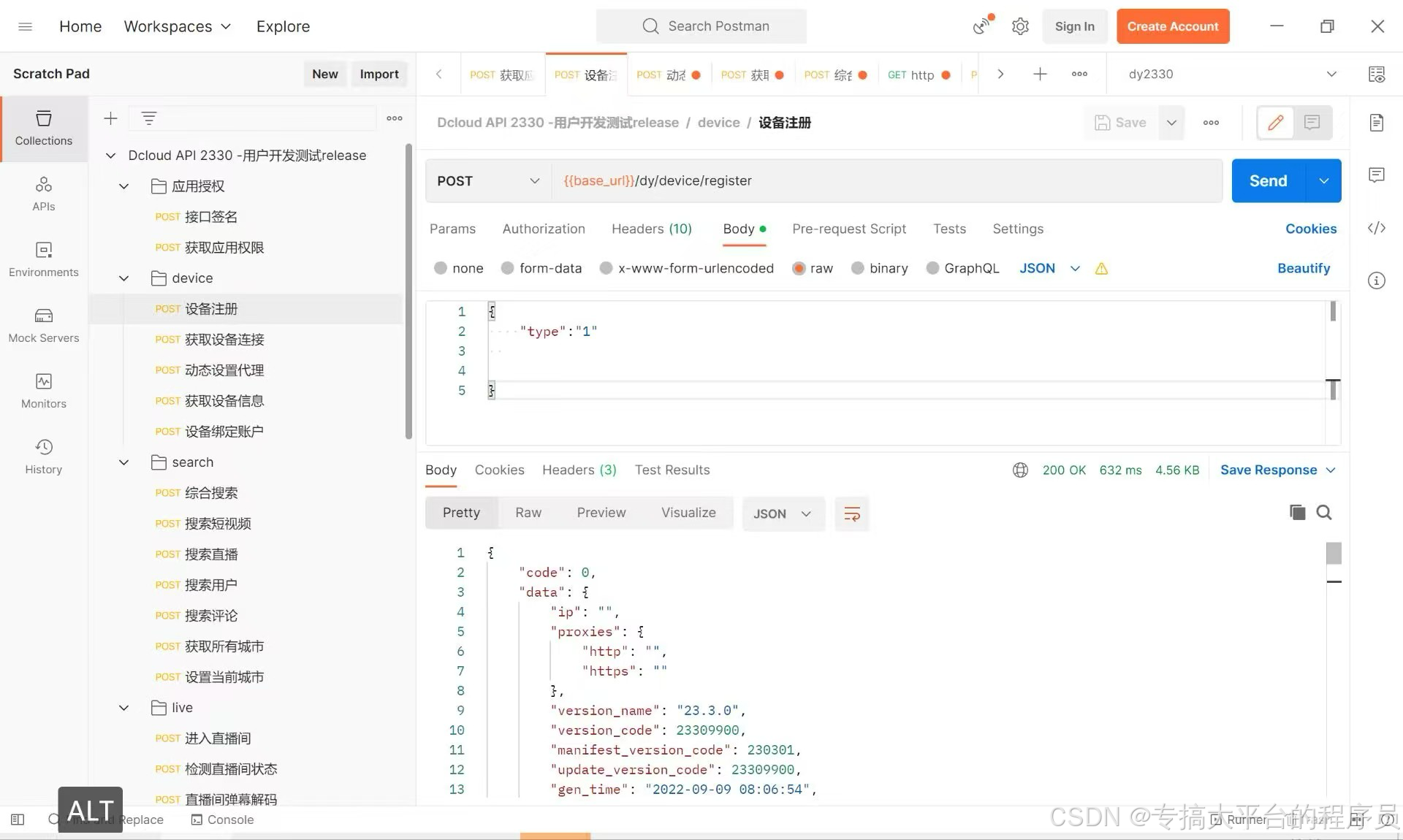Open the satellite capture requests icon

click(x=983, y=26)
